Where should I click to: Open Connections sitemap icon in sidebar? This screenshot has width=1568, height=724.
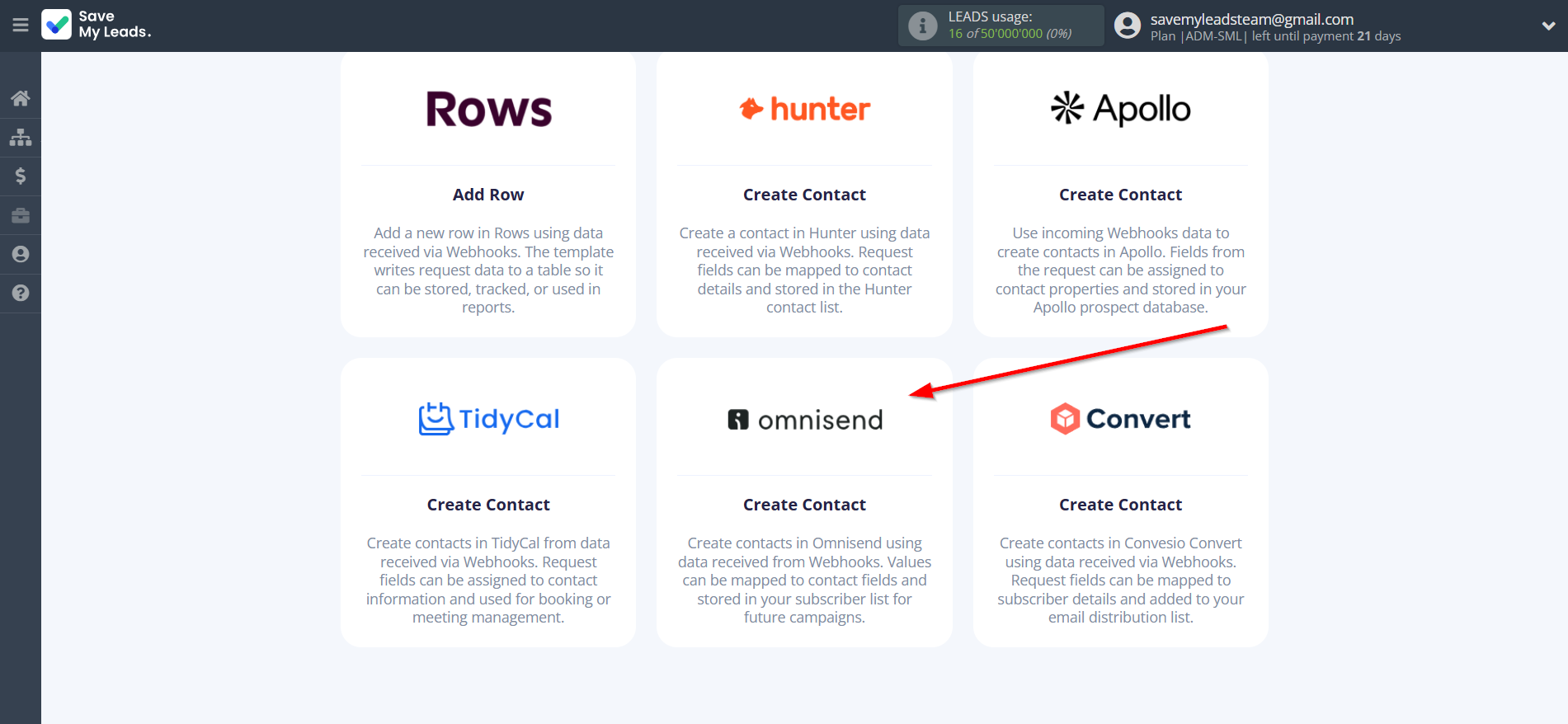(x=21, y=137)
